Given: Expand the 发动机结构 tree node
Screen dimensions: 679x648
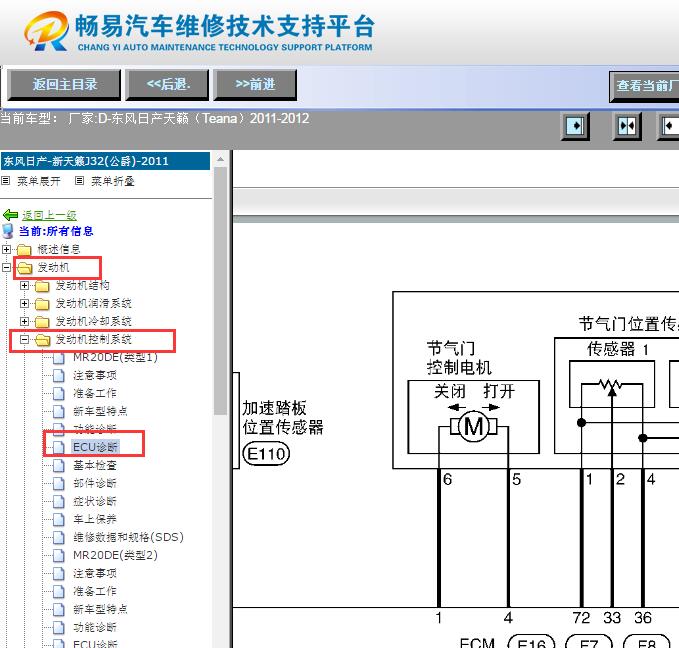Looking at the screenshot, I should pos(24,286).
